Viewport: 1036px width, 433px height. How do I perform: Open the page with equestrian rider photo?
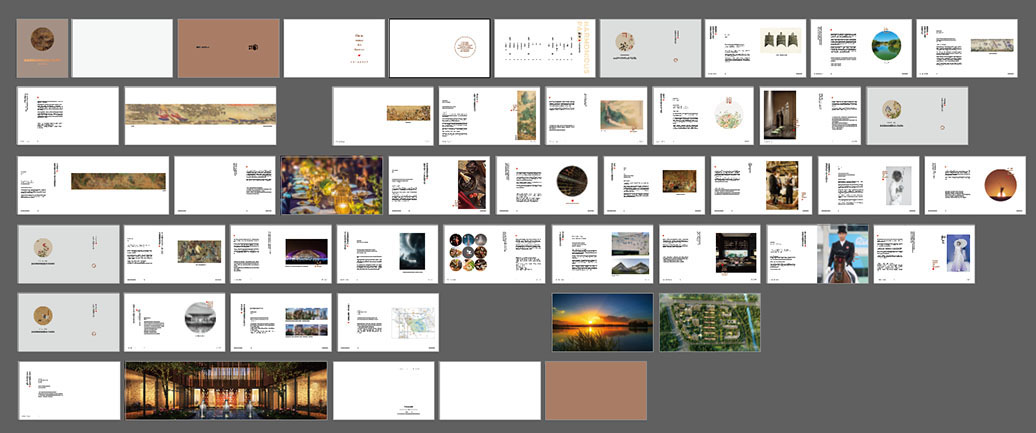[x=817, y=253]
